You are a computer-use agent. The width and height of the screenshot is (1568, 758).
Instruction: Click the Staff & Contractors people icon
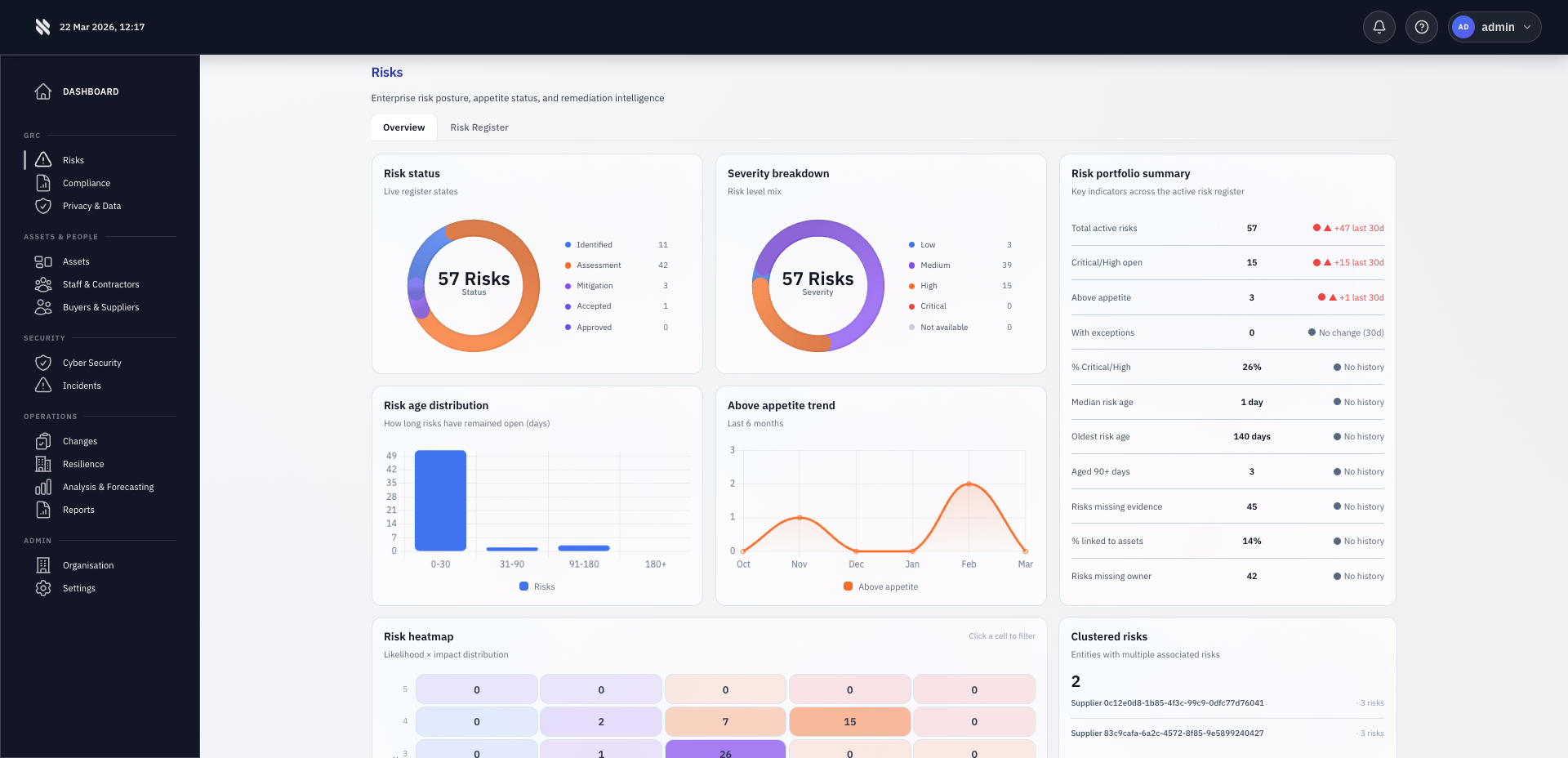pyautogui.click(x=43, y=284)
